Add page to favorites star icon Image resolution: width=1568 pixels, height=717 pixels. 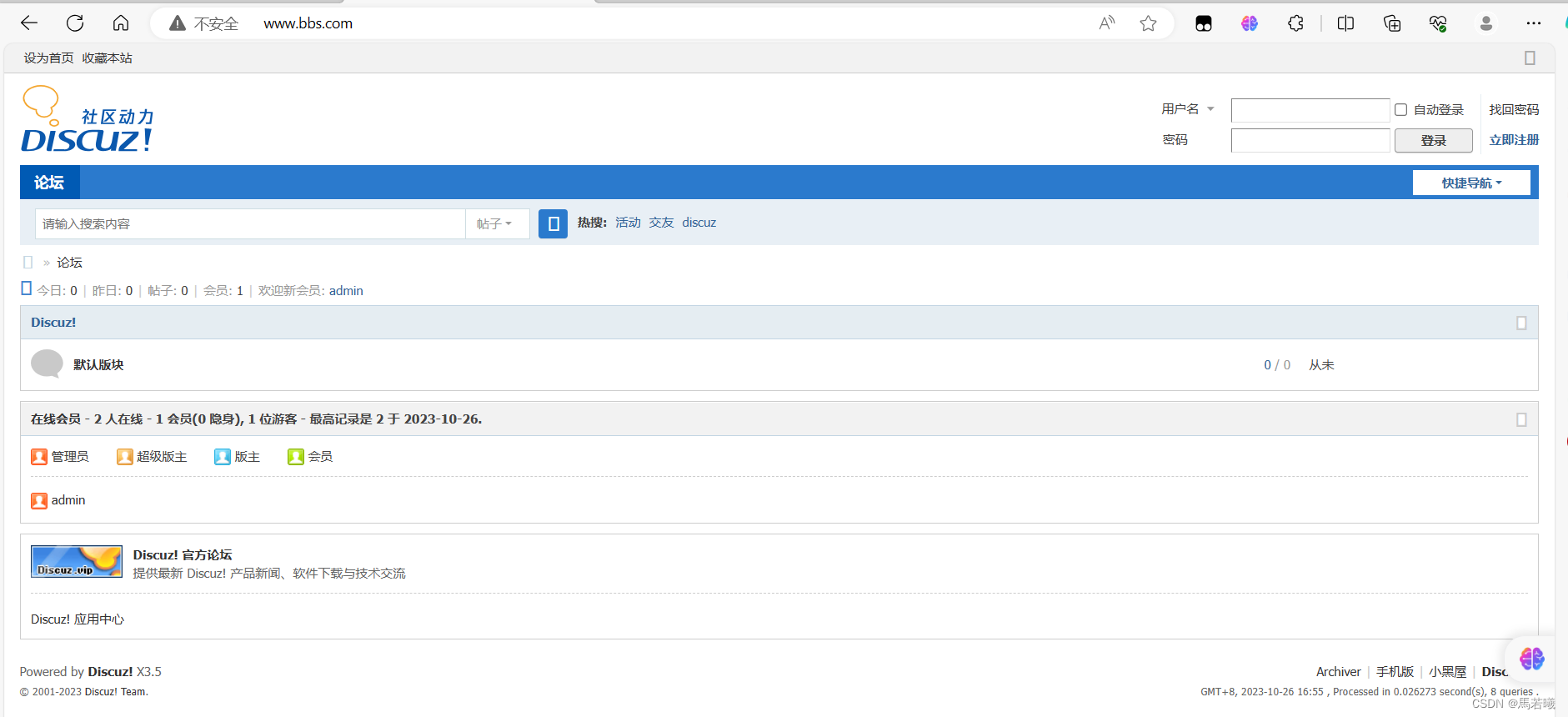(x=1149, y=23)
